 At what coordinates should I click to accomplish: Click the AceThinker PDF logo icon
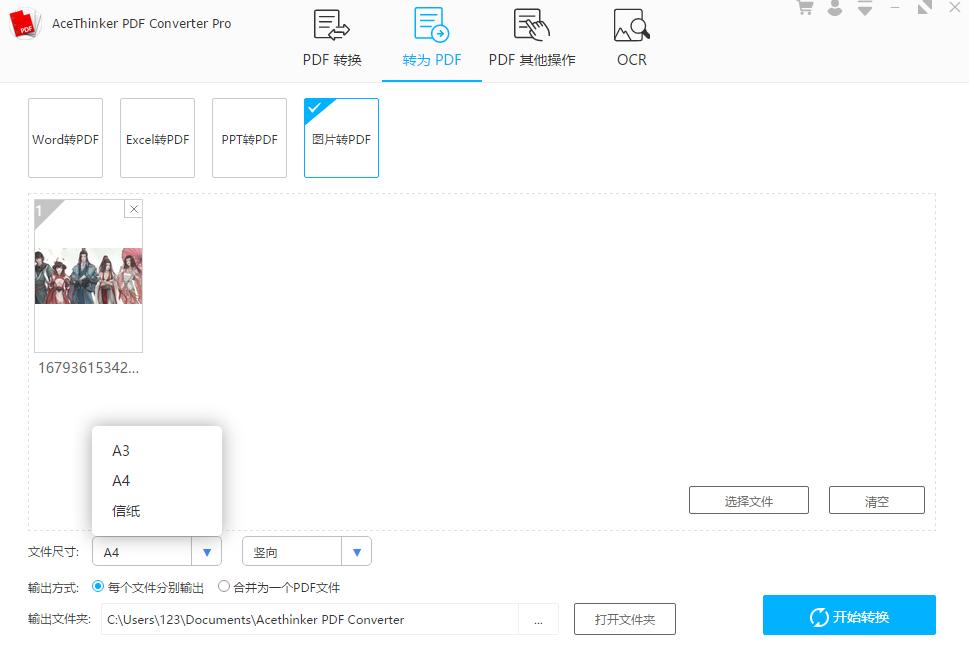(x=24, y=23)
